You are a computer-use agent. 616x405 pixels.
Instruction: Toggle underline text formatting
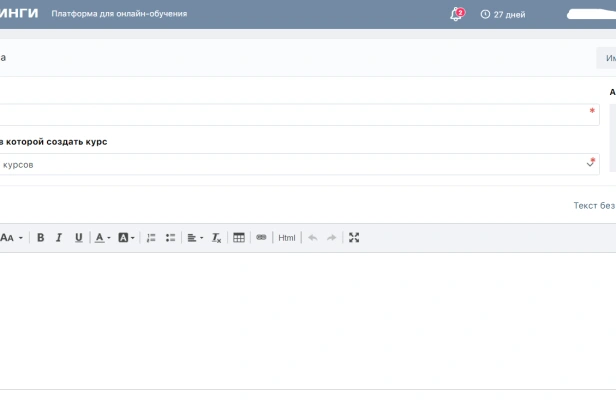coord(78,238)
